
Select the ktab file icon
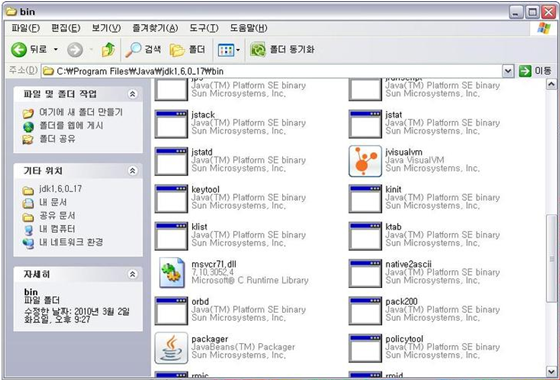(x=365, y=236)
